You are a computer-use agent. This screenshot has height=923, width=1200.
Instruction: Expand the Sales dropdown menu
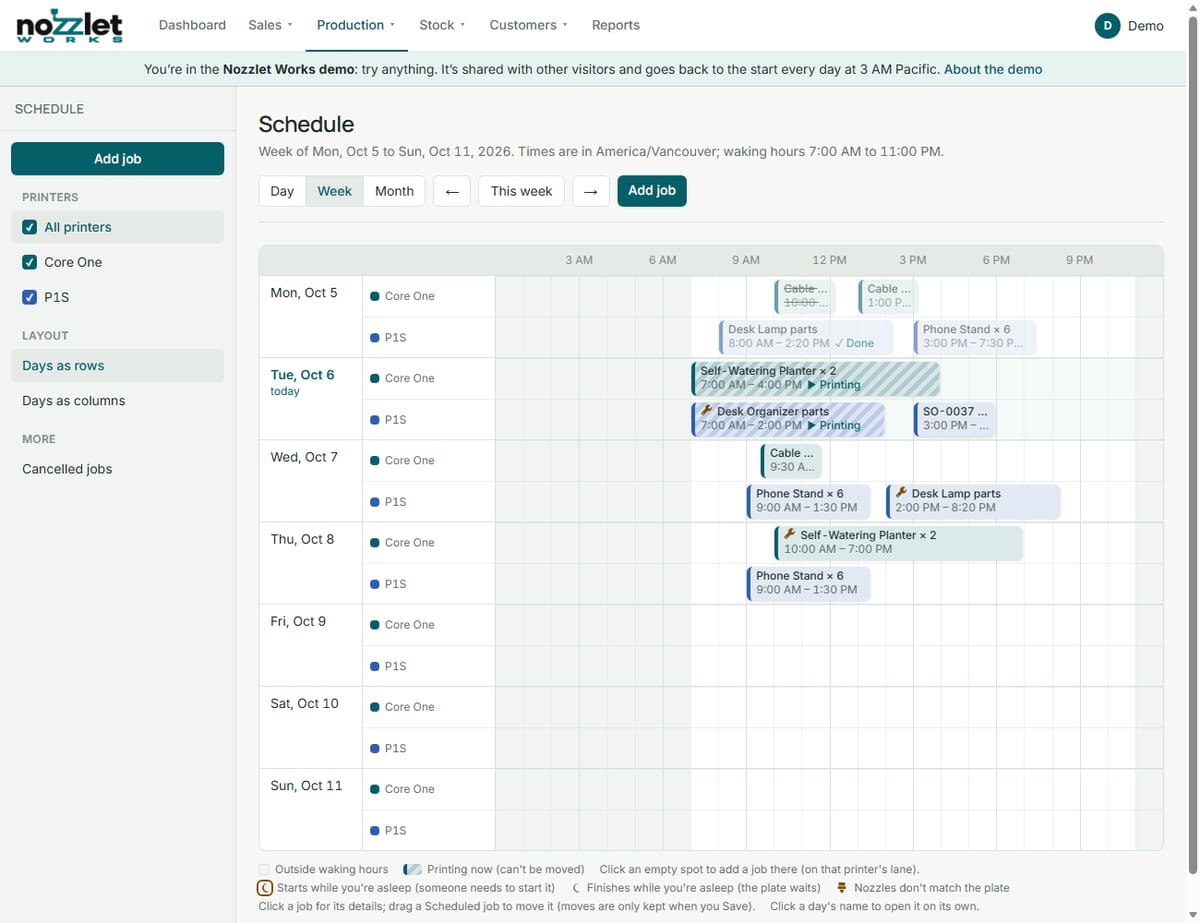click(x=270, y=25)
